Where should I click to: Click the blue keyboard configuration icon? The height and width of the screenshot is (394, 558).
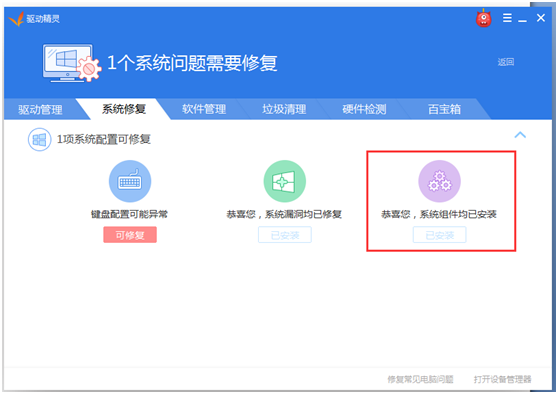(x=130, y=181)
